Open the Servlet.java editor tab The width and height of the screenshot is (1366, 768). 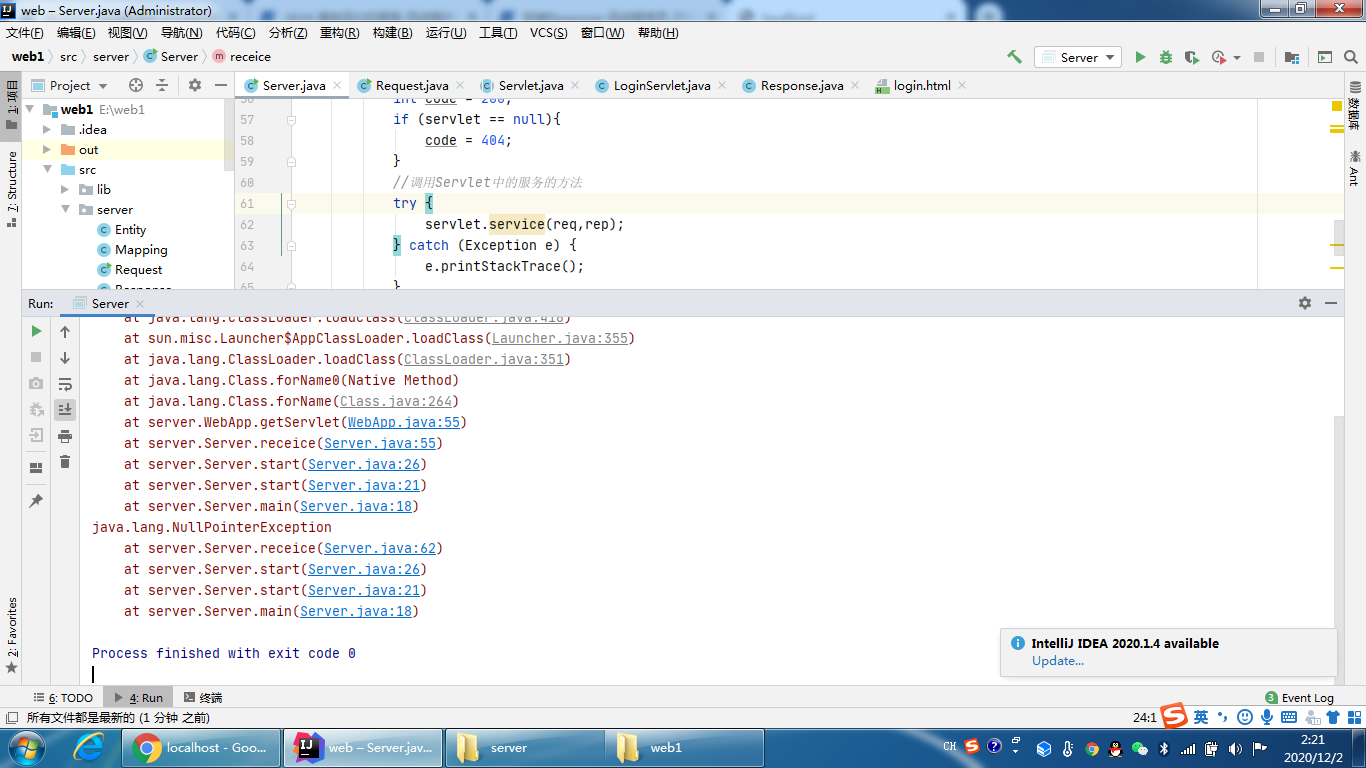pos(530,85)
